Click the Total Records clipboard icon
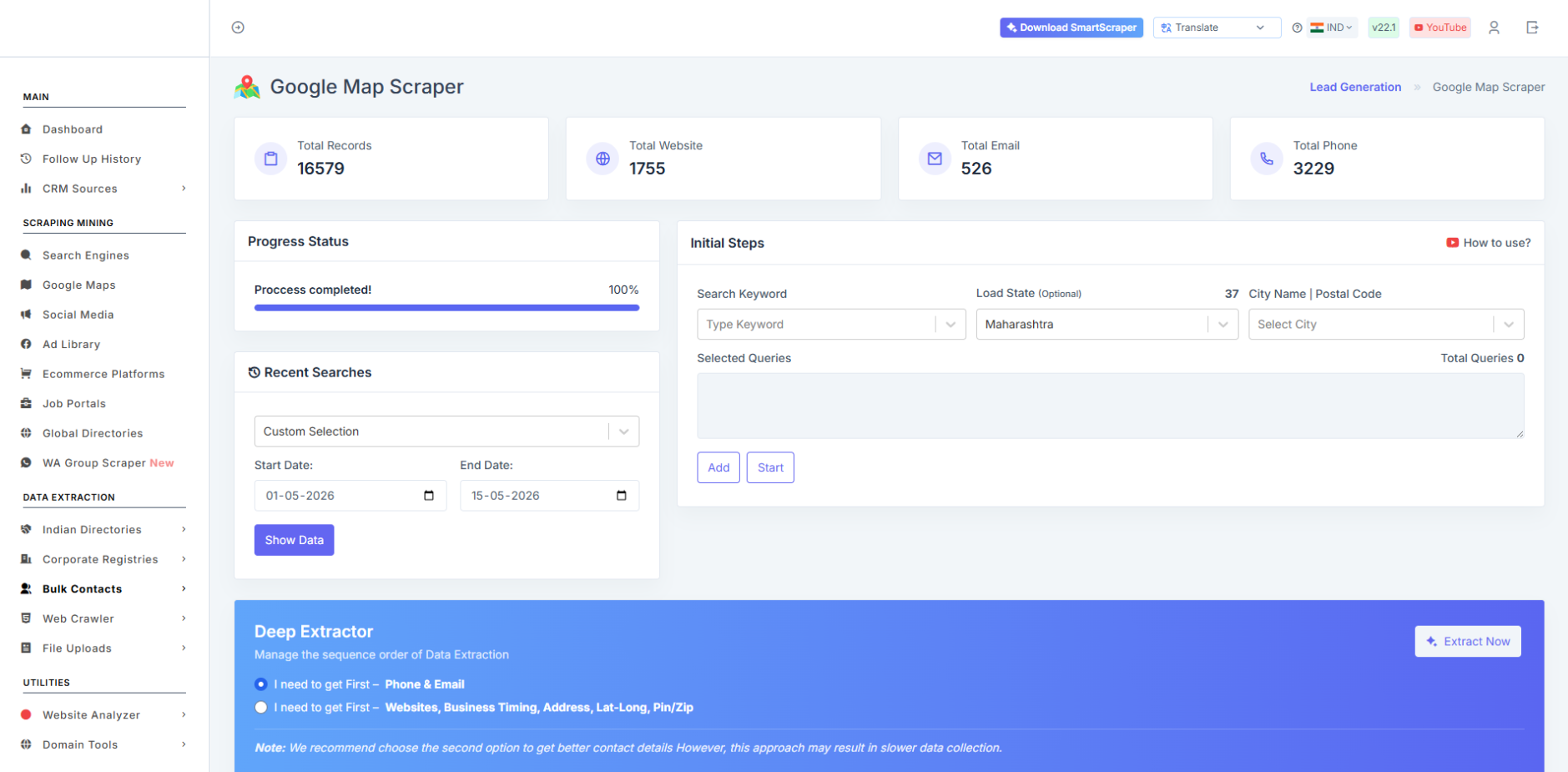Image resolution: width=1568 pixels, height=772 pixels. click(x=270, y=159)
